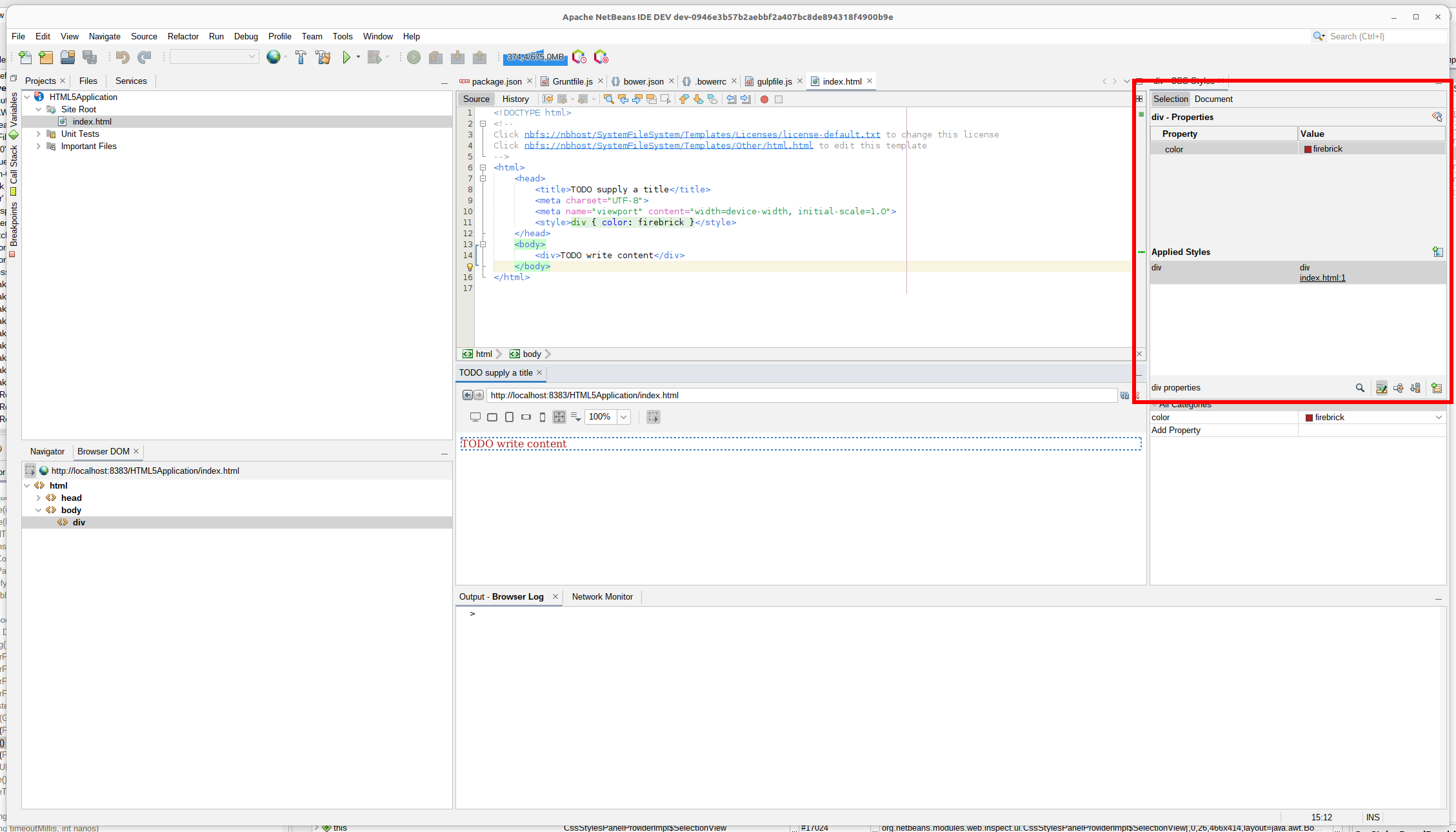Click Clean and Build Project icon
The image size is (1456, 832).
[x=323, y=57]
